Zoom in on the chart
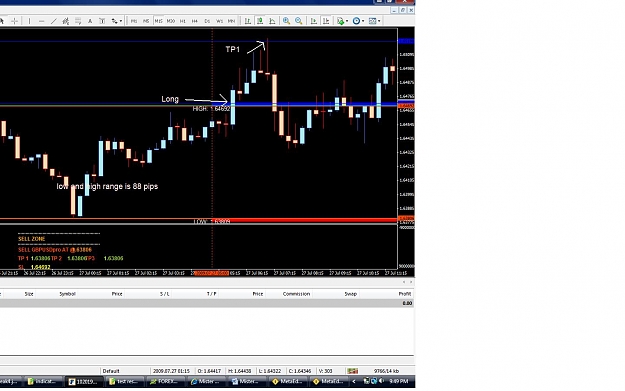This screenshot has height=391, width=625. [286, 21]
